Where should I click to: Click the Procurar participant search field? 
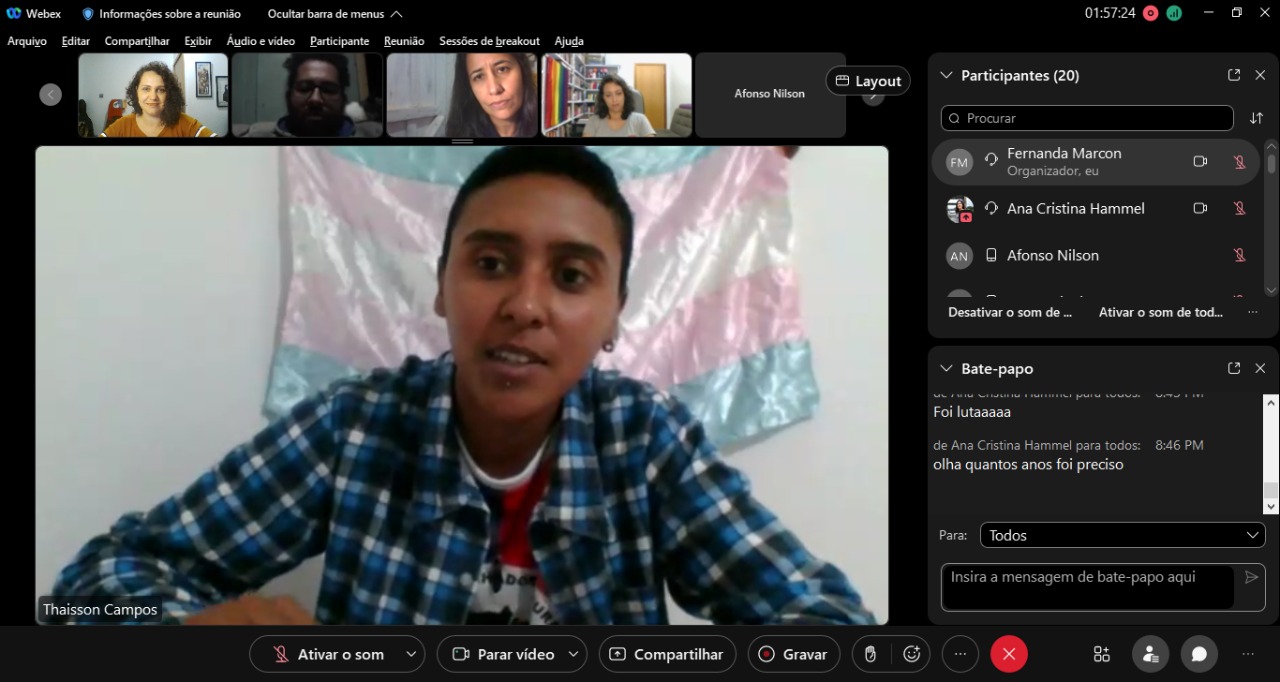point(1087,118)
